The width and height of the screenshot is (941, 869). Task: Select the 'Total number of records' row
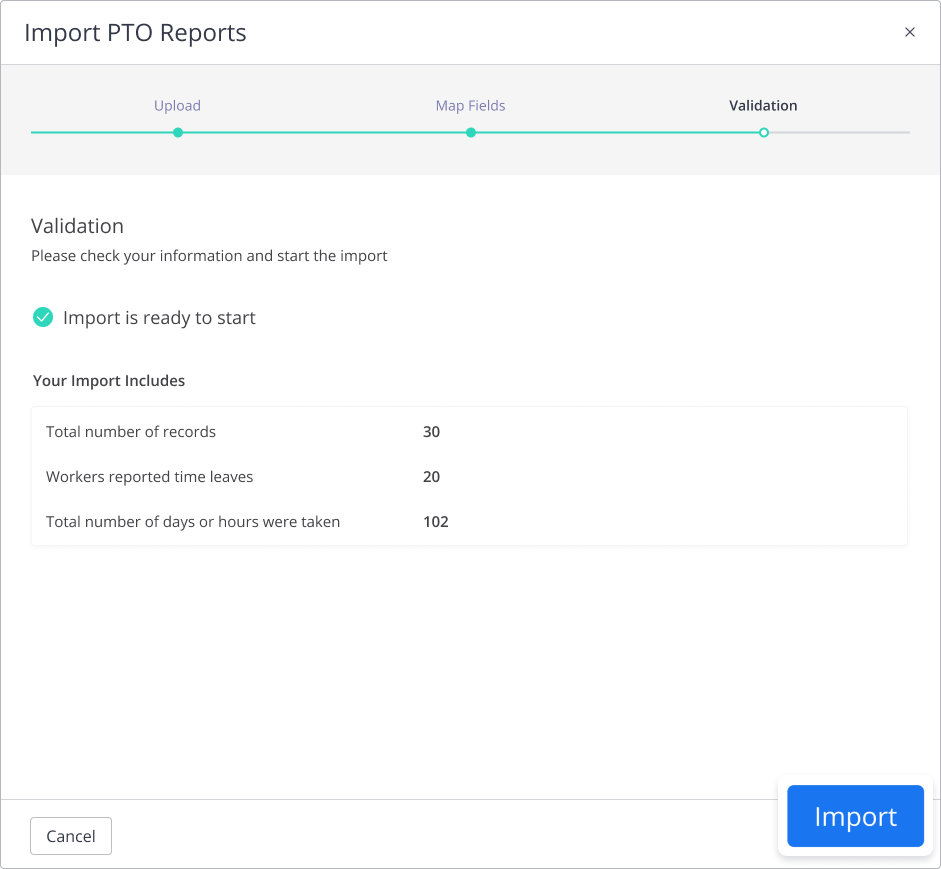[x=130, y=432]
